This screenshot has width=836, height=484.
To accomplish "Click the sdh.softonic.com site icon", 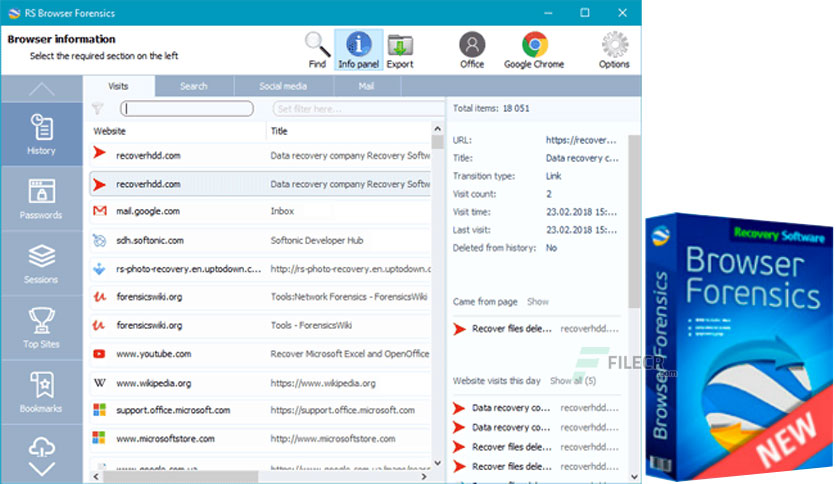I will [x=100, y=240].
